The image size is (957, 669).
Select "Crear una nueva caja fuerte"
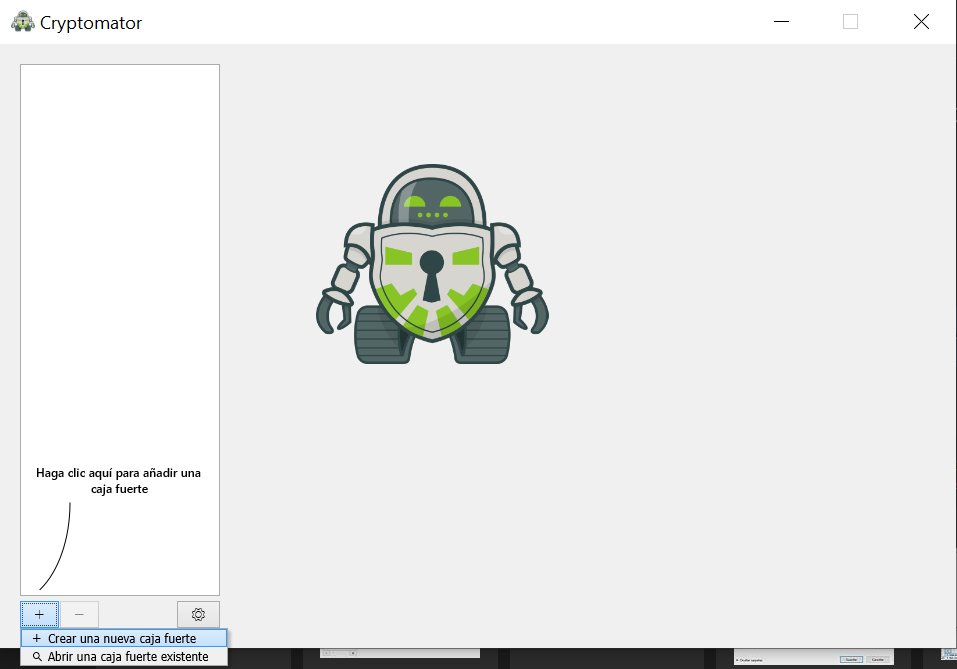click(x=122, y=638)
